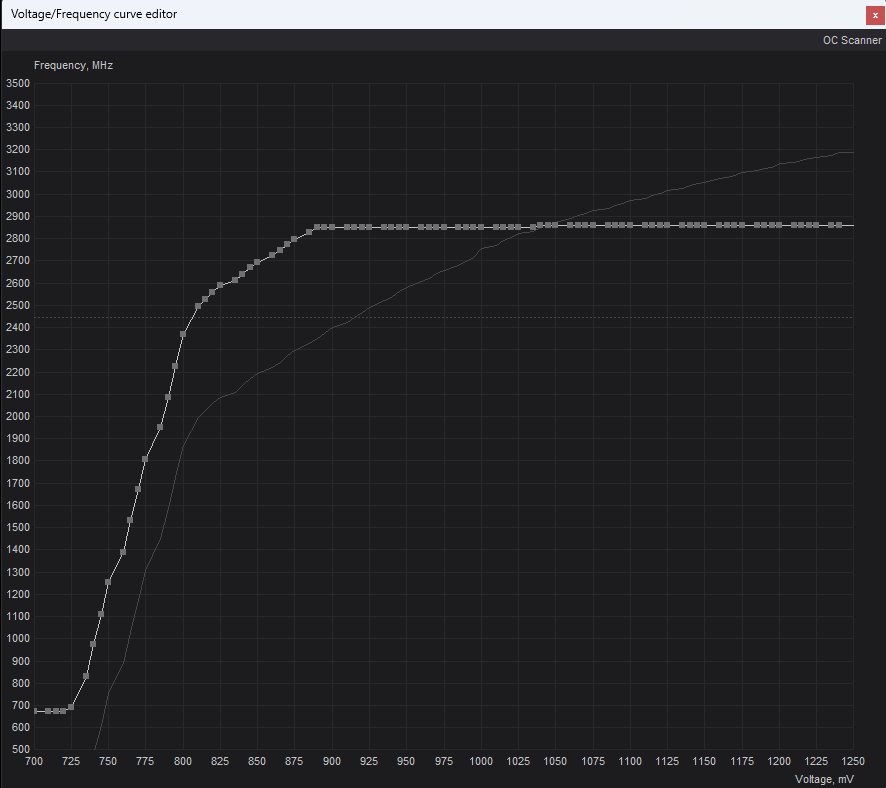Select the curve point near 830 MHz
Screen dimensions: 886x788
click(x=86, y=676)
